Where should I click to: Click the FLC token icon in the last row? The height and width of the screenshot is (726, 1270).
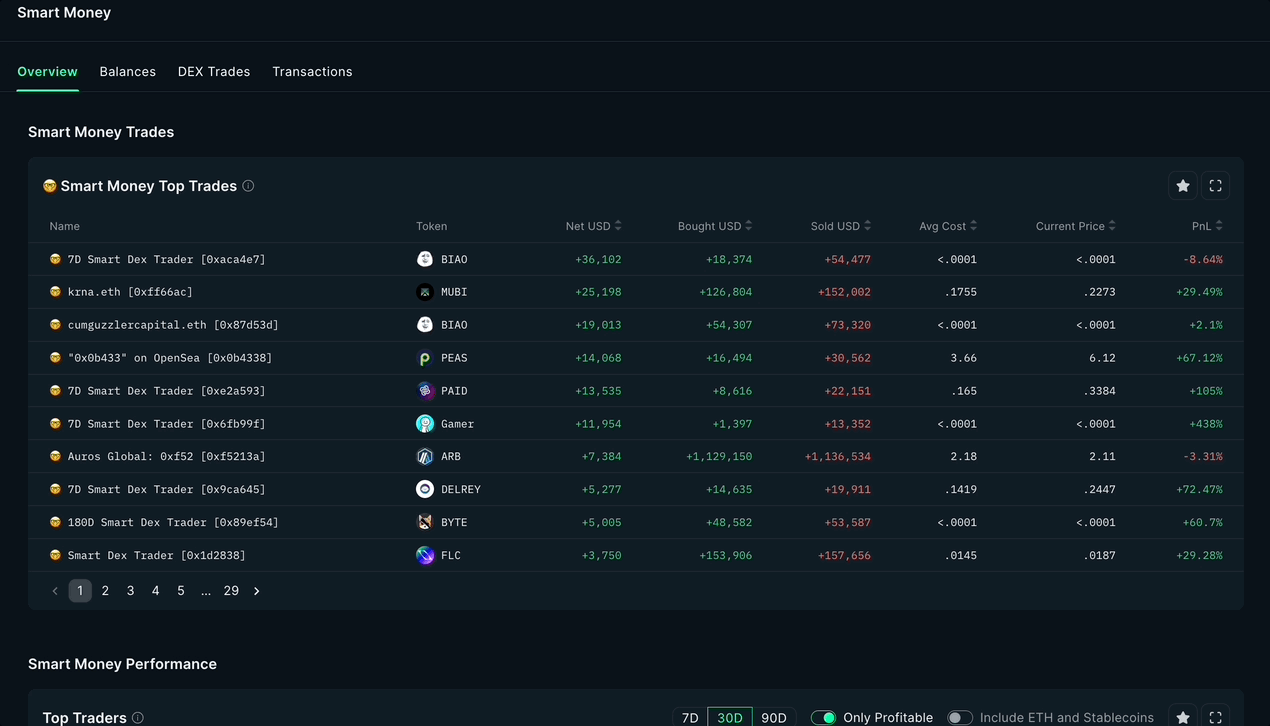tap(426, 555)
